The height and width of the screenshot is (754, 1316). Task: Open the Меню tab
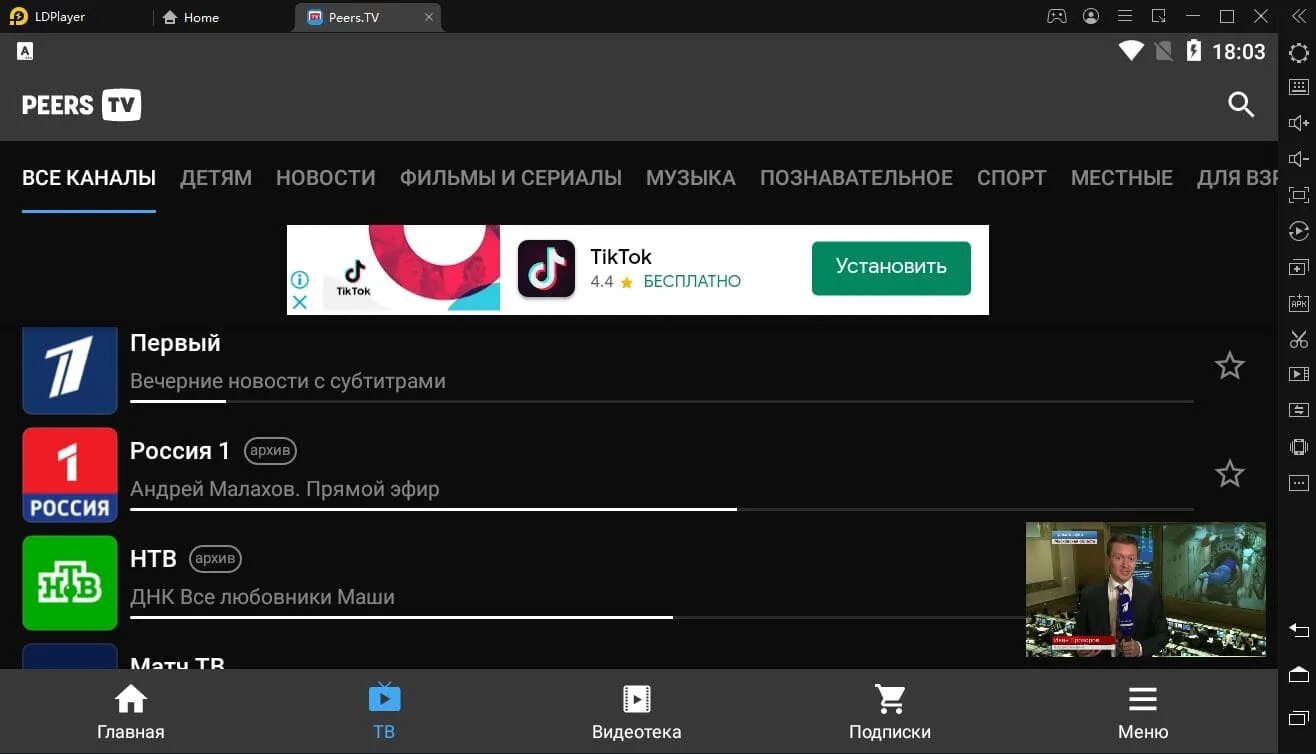1143,712
